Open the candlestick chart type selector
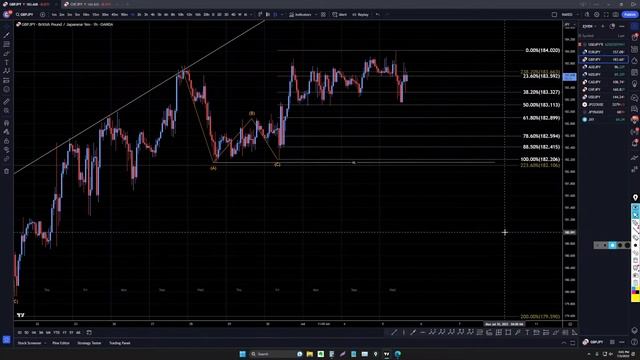Screen dimensions: 640x360 click(x=276, y=15)
